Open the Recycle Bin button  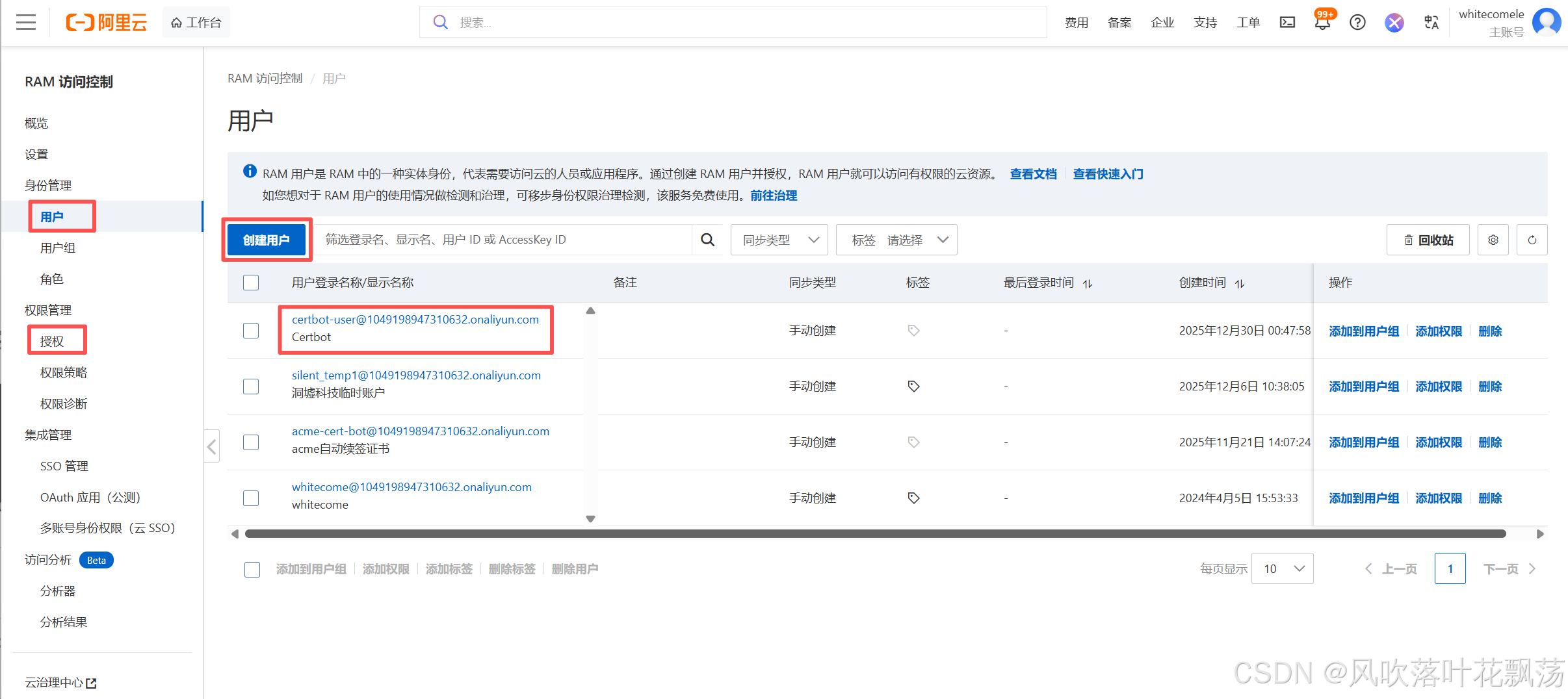[x=1428, y=240]
